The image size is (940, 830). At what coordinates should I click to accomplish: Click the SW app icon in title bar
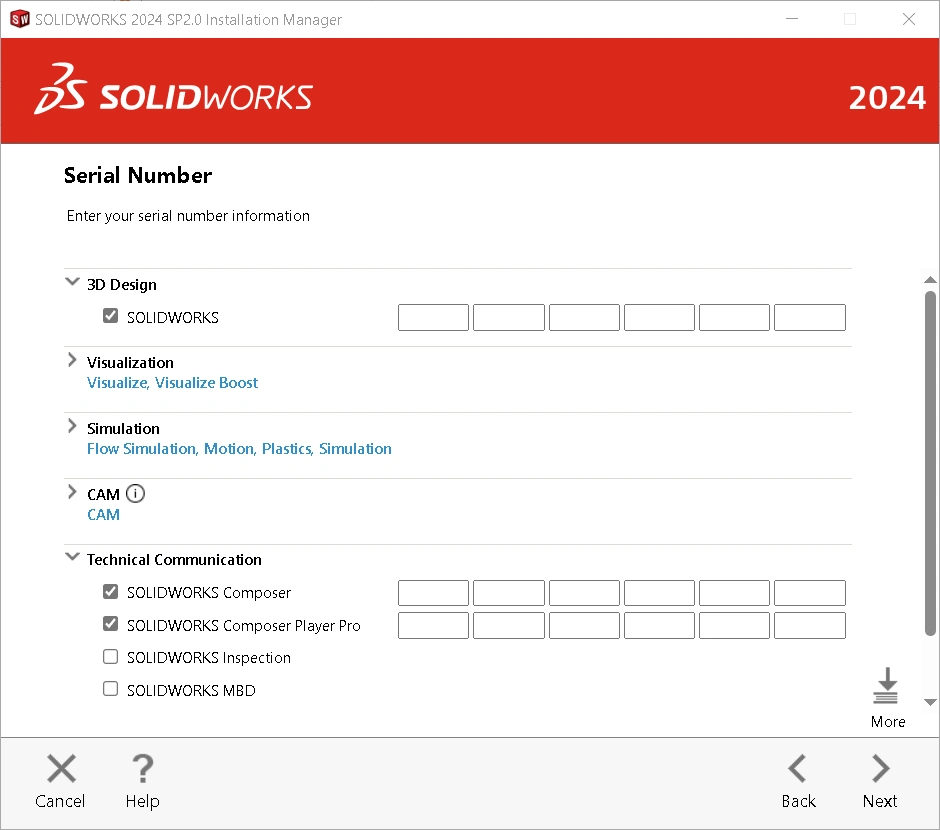[x=20, y=19]
